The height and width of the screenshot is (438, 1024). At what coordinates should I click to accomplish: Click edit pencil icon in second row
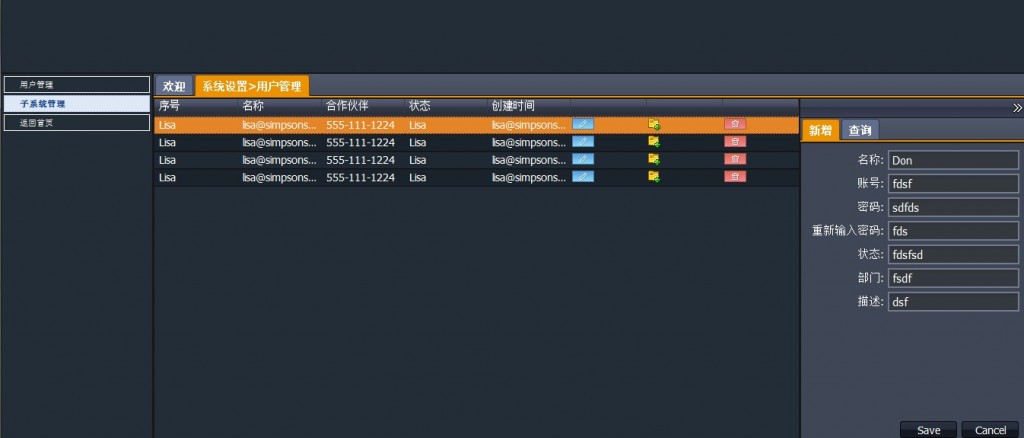pos(583,142)
